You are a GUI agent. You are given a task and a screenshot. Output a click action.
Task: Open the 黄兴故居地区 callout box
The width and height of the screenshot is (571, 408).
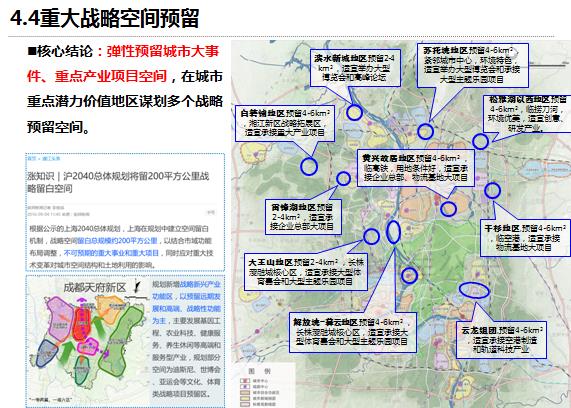(x=416, y=168)
